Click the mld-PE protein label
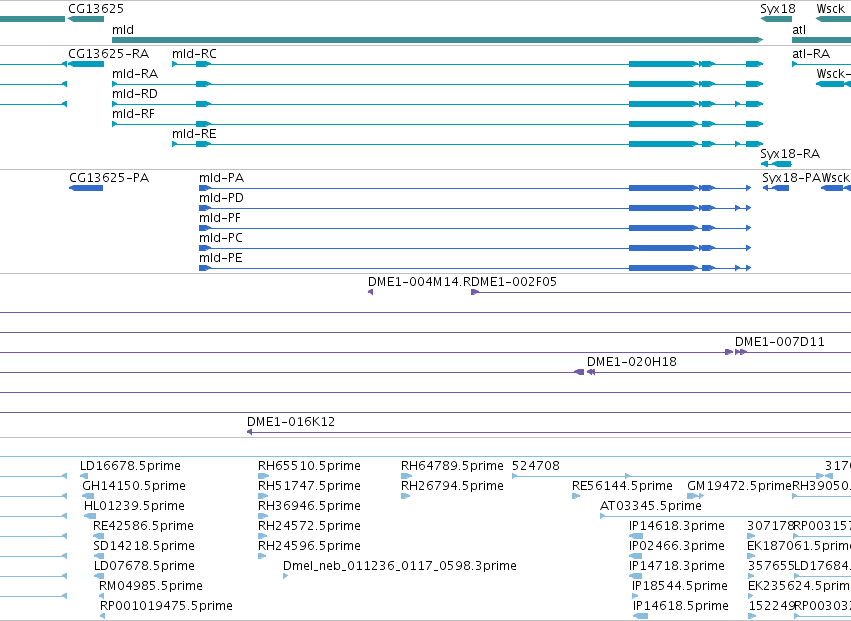Screen dimensions: 851x621 click(x=221, y=258)
